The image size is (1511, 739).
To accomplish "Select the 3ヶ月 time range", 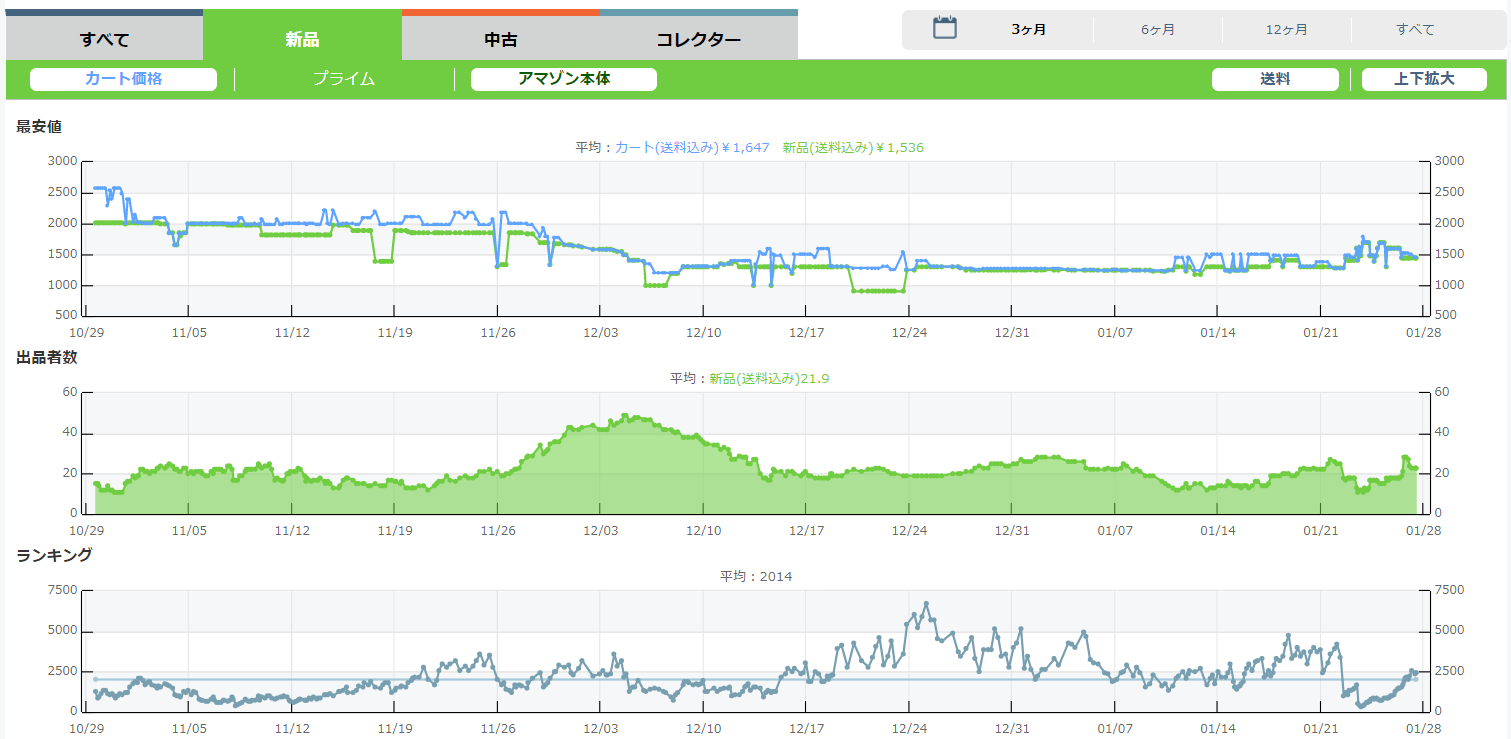I will point(1028,30).
